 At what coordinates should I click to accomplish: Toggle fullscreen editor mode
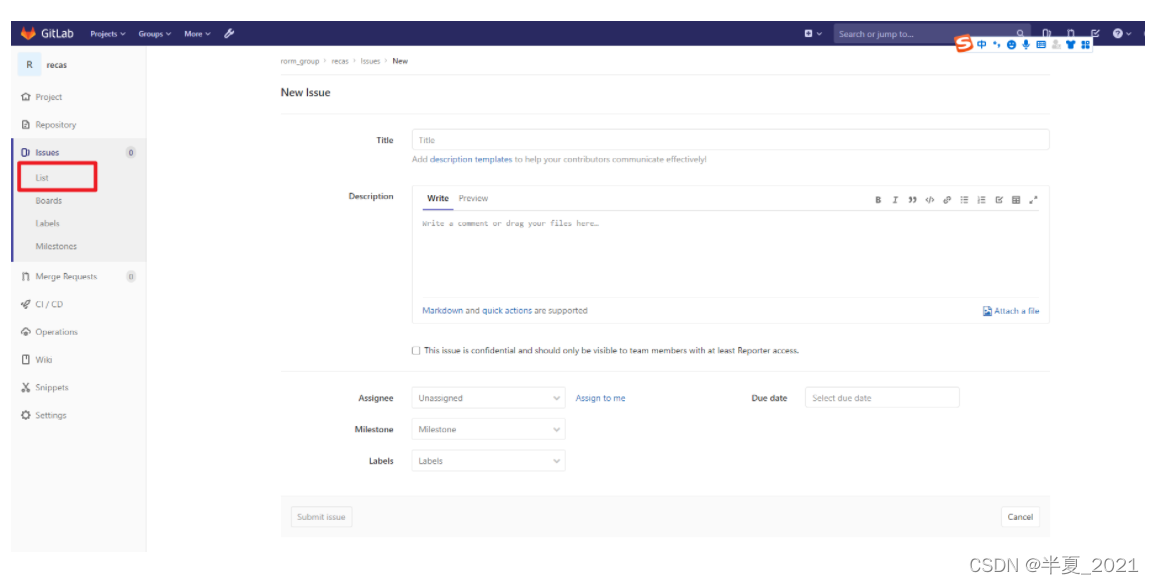pyautogui.click(x=1033, y=200)
